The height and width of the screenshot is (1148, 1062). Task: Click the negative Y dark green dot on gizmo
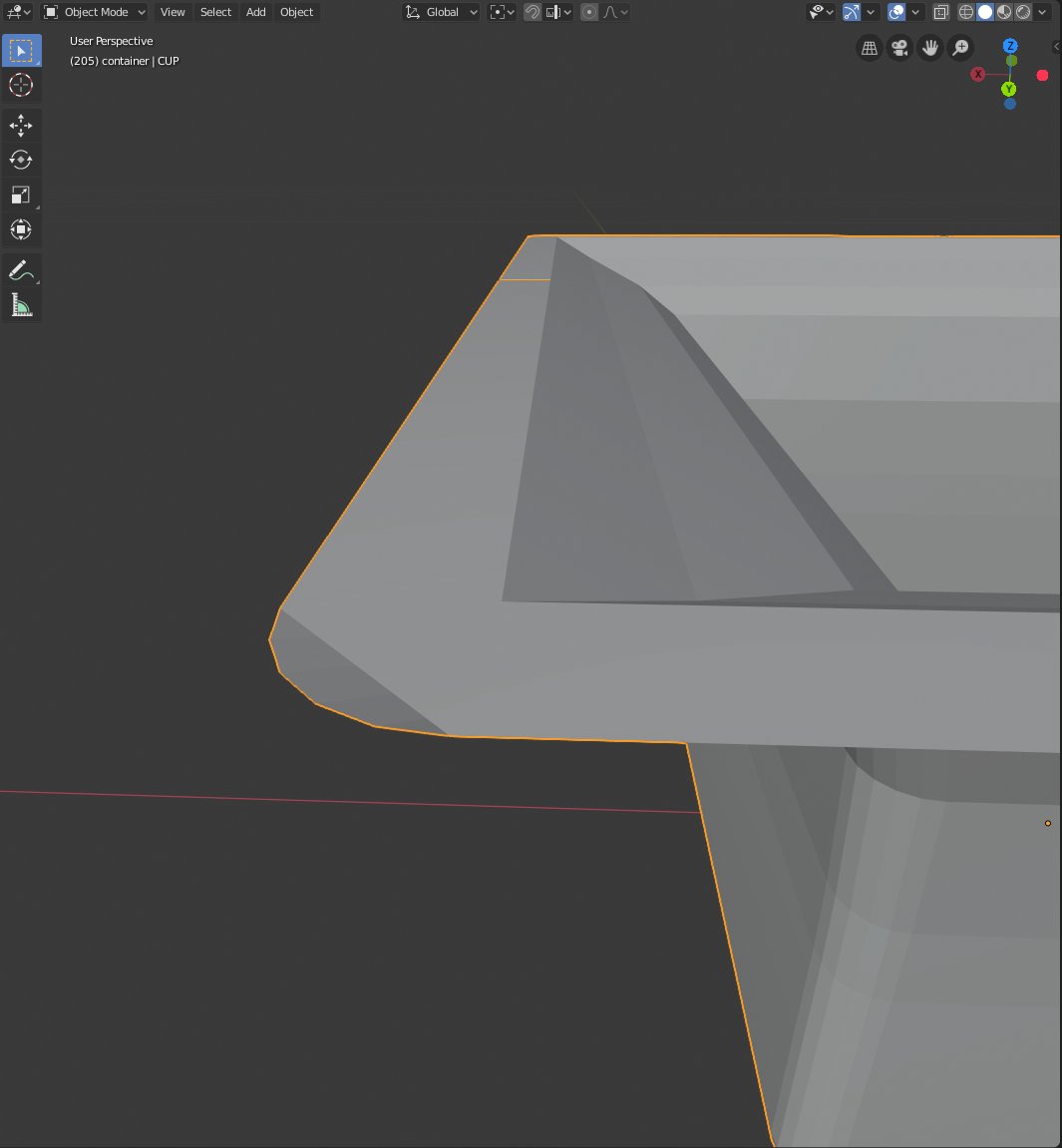1011,61
